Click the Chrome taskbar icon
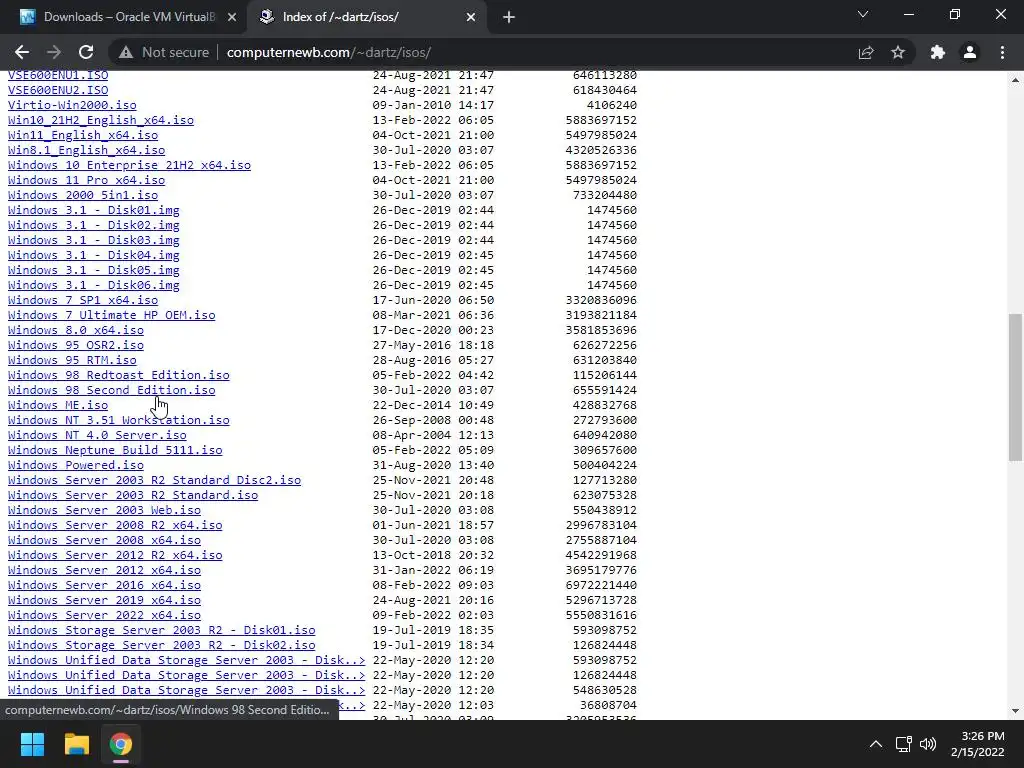 coord(120,744)
